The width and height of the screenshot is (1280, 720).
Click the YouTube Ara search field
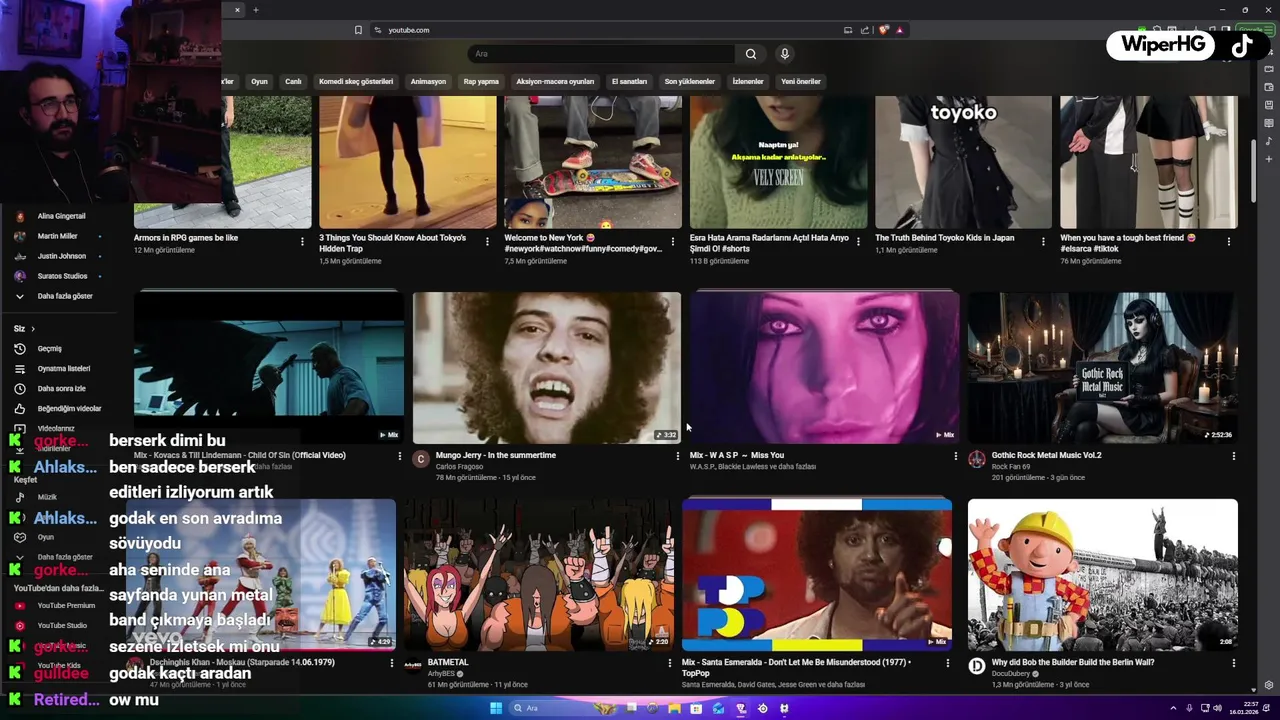pos(600,54)
